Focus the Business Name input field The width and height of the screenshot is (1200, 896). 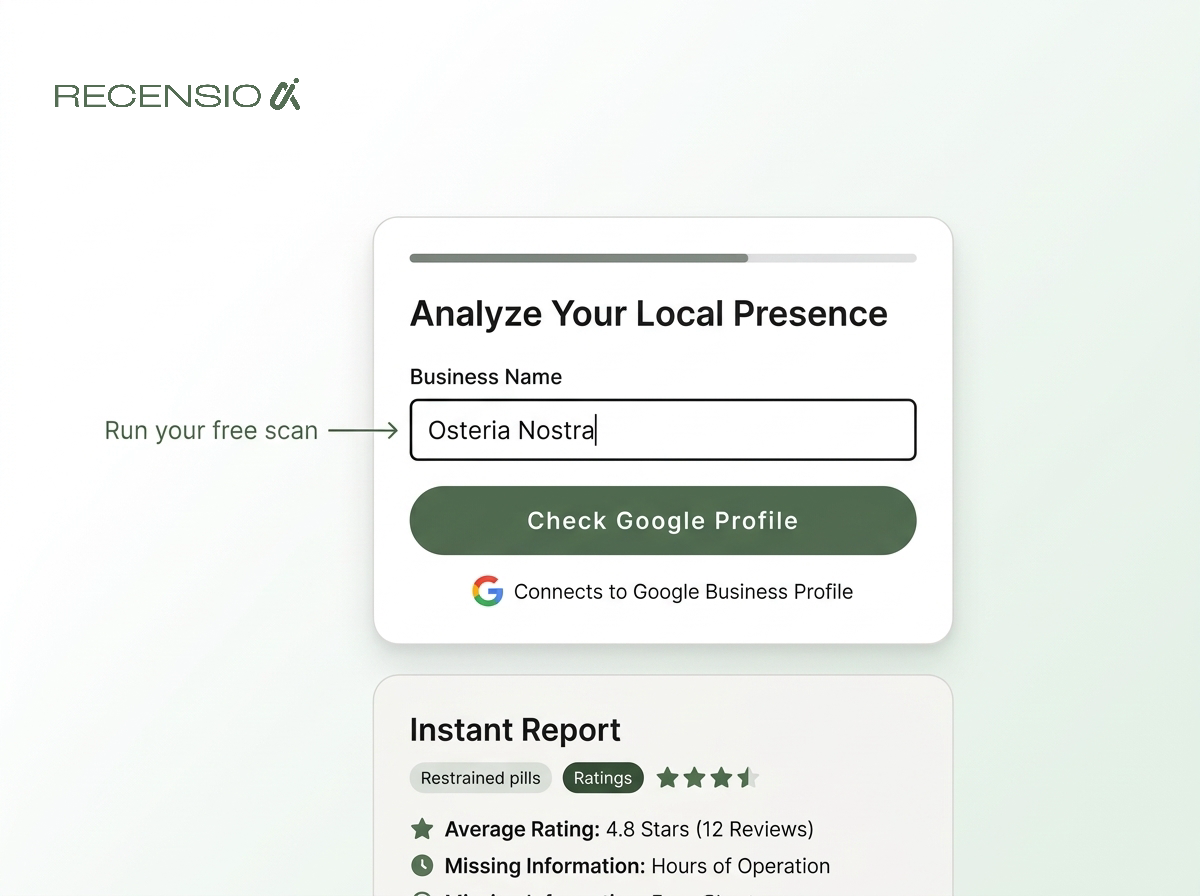[x=663, y=430]
